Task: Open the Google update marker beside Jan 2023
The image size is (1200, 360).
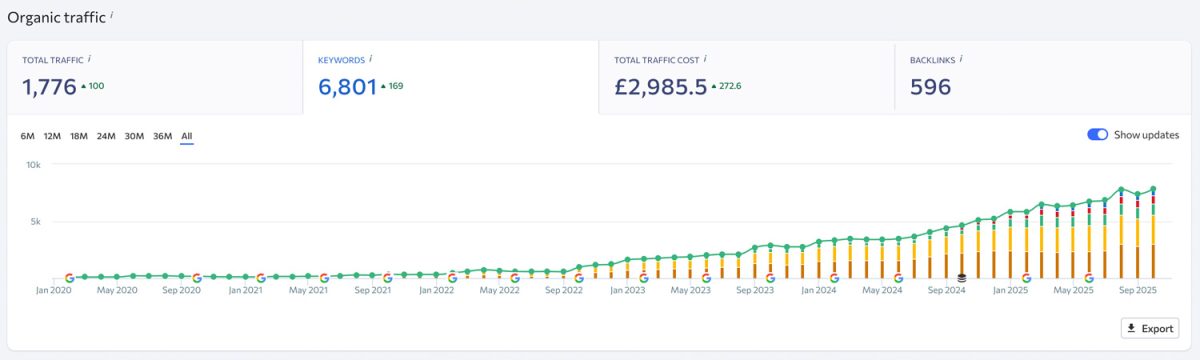Action: (x=643, y=278)
